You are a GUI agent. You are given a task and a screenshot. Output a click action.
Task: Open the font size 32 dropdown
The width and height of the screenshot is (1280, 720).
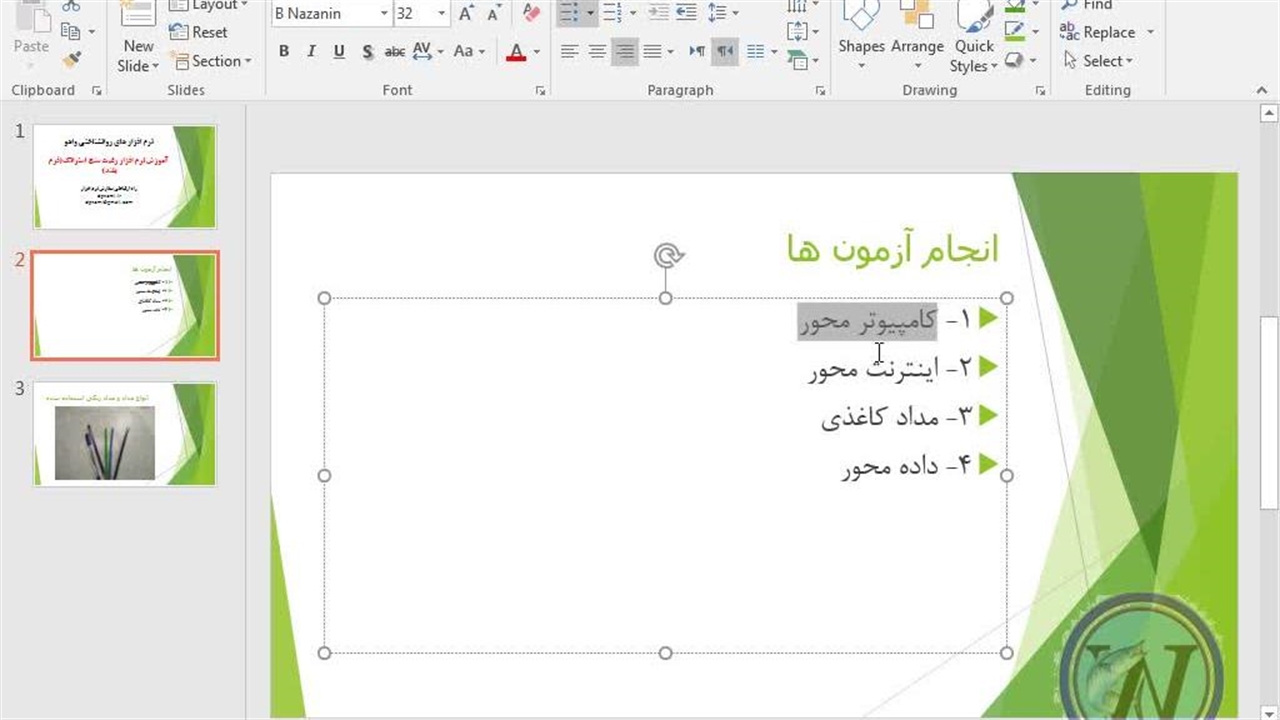click(441, 13)
